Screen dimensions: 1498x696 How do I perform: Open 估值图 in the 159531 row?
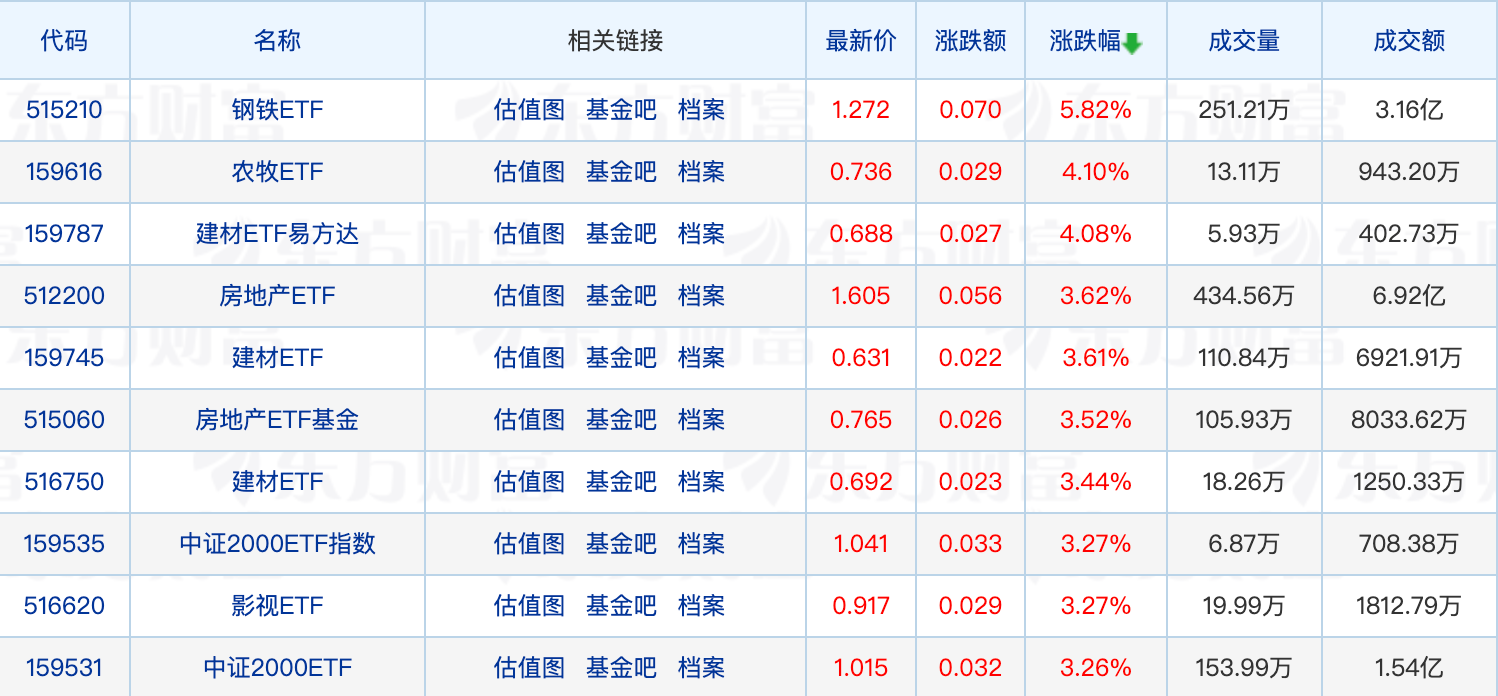pyautogui.click(x=530, y=668)
